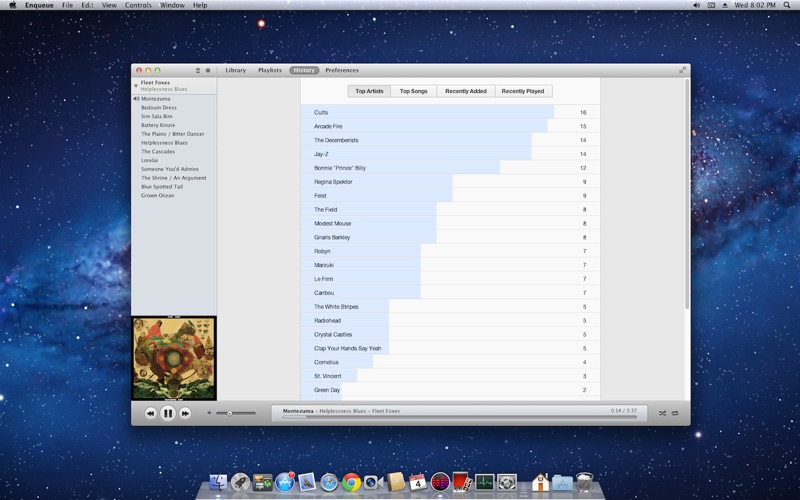
Task: Open FaceTime from the Dock
Action: 373,482
